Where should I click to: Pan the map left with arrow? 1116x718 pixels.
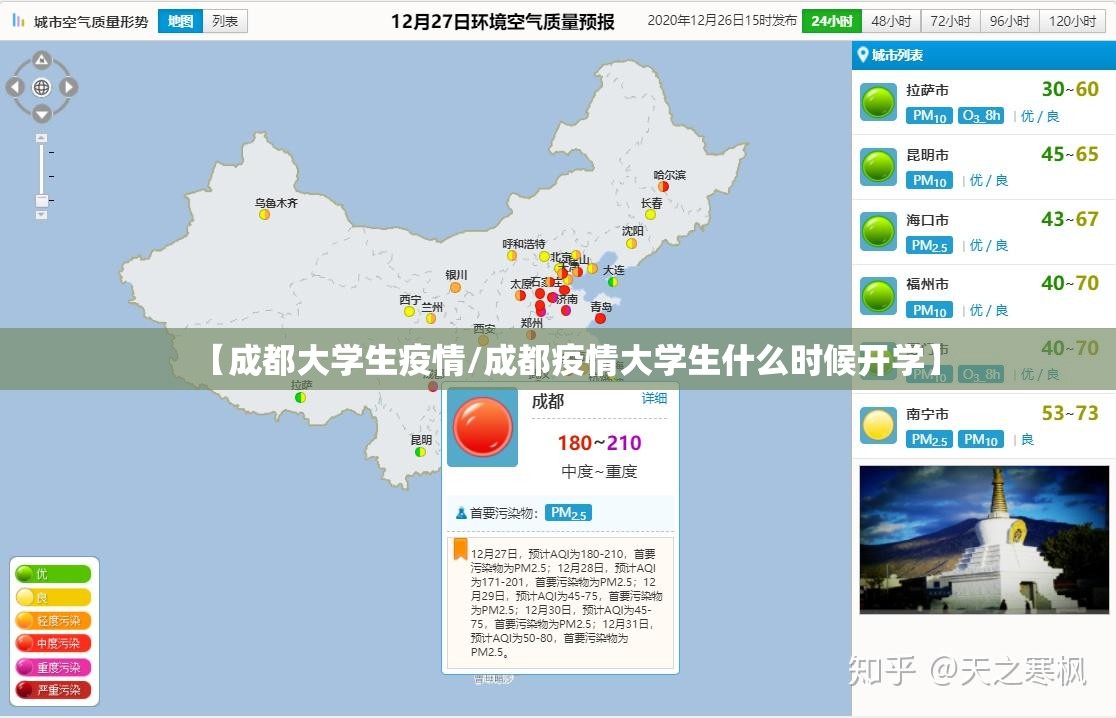(x=15, y=87)
